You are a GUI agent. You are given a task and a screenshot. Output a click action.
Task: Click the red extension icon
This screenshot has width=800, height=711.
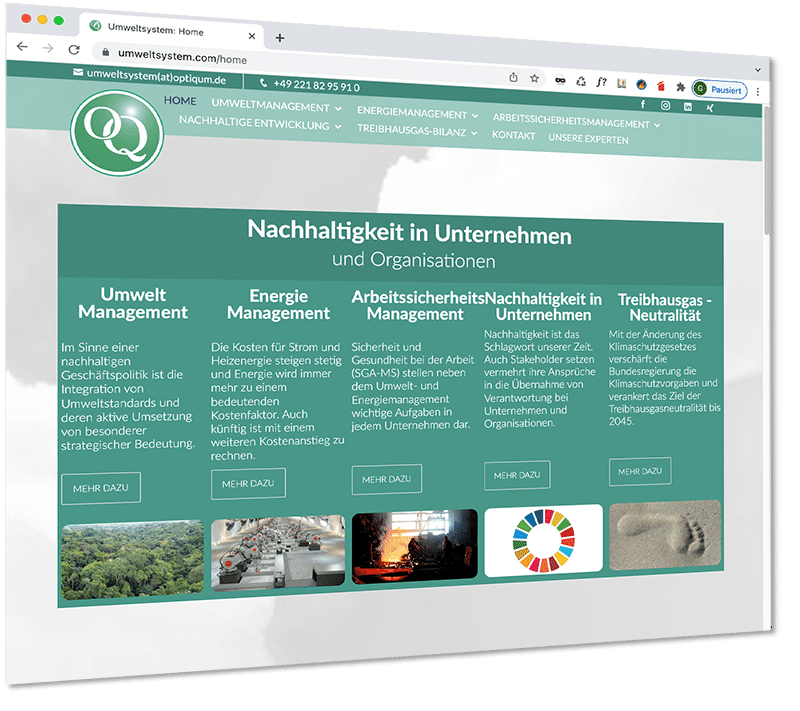[x=661, y=86]
